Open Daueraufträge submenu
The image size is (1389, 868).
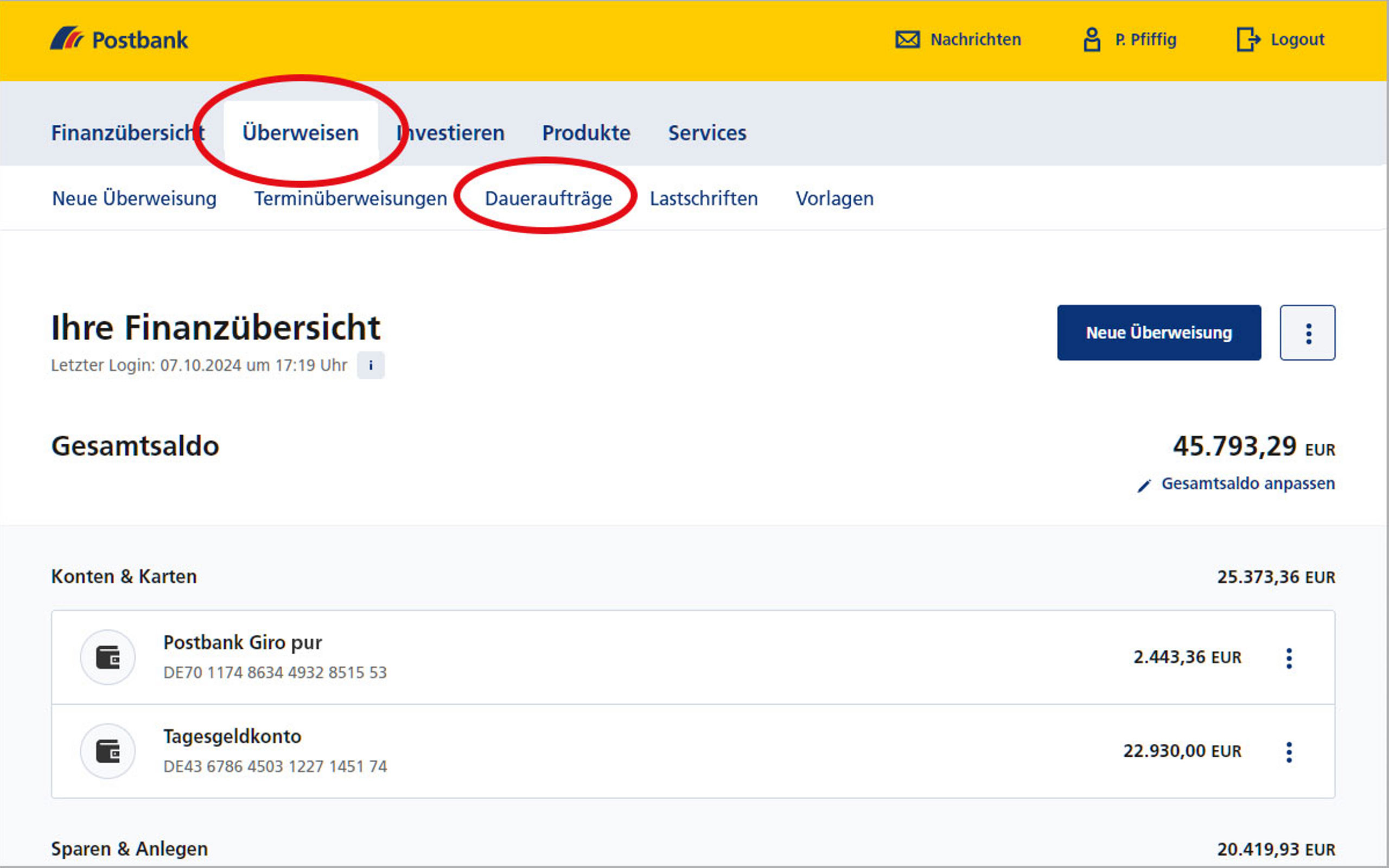549,198
